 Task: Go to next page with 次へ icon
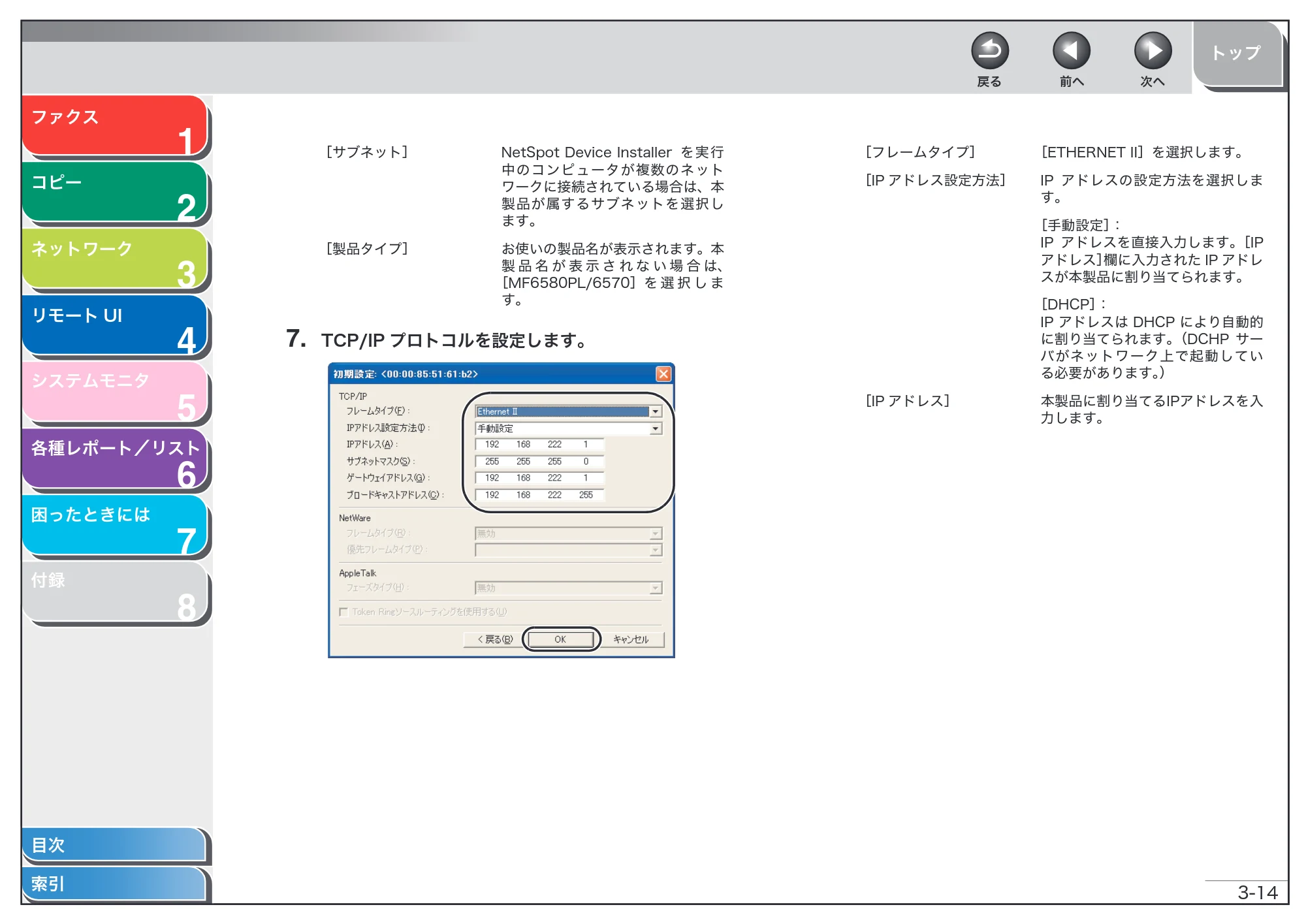click(1153, 51)
